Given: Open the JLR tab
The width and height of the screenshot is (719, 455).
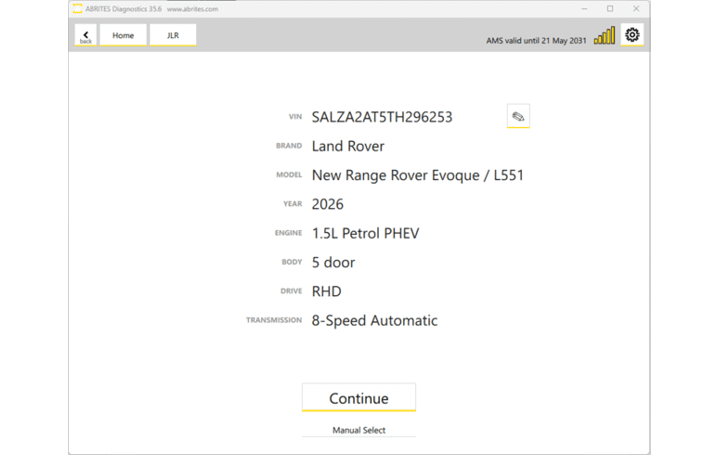Looking at the screenshot, I should pos(173,35).
